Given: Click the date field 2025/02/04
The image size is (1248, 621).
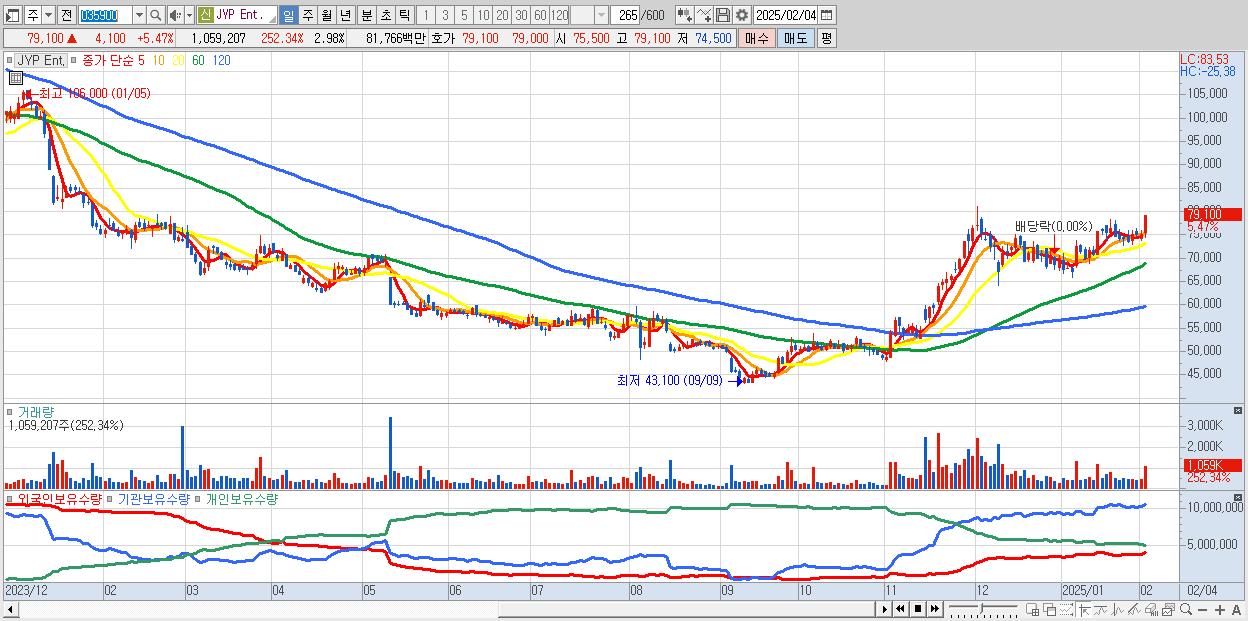Looking at the screenshot, I should point(785,15).
